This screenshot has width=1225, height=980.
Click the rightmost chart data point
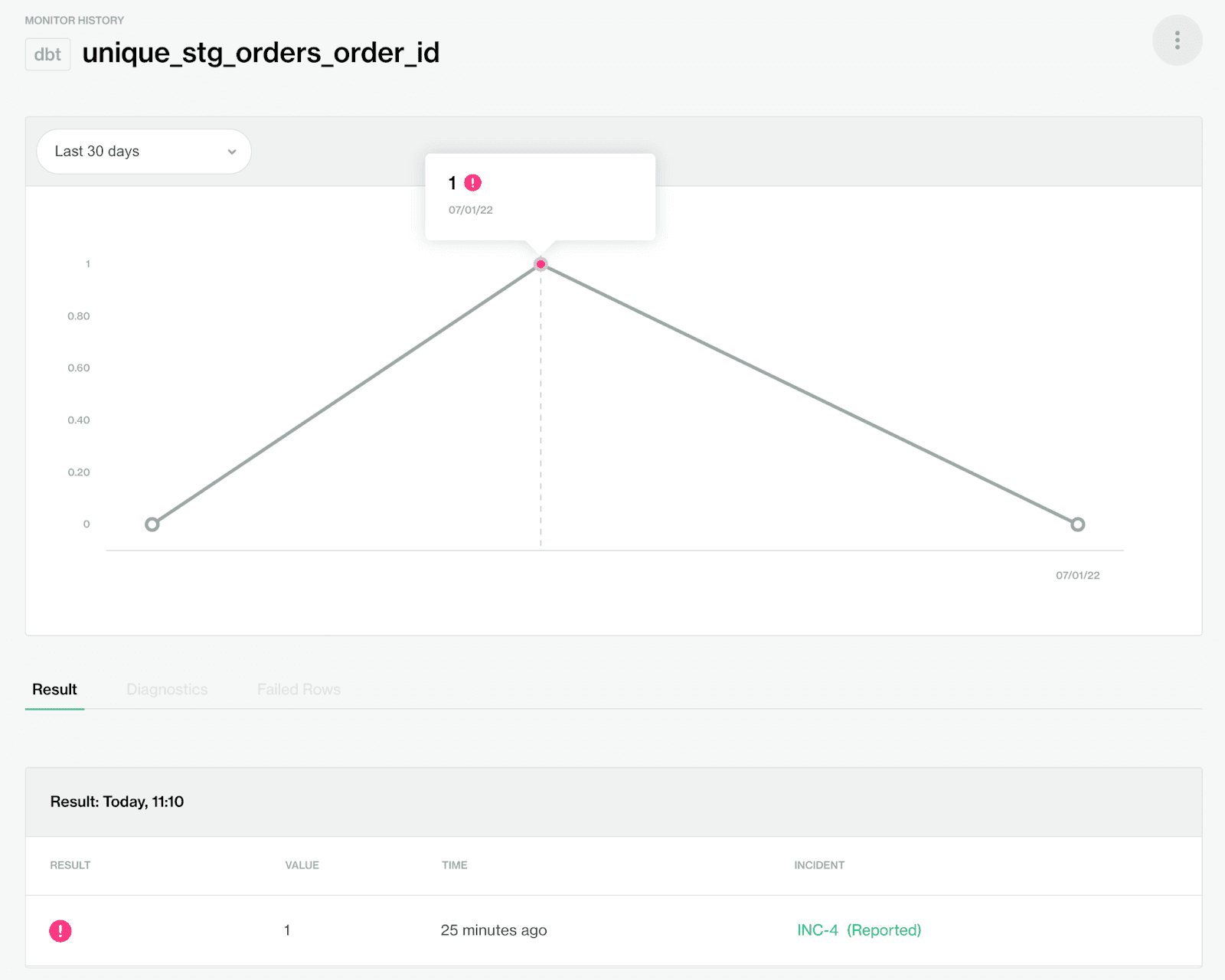1078,524
